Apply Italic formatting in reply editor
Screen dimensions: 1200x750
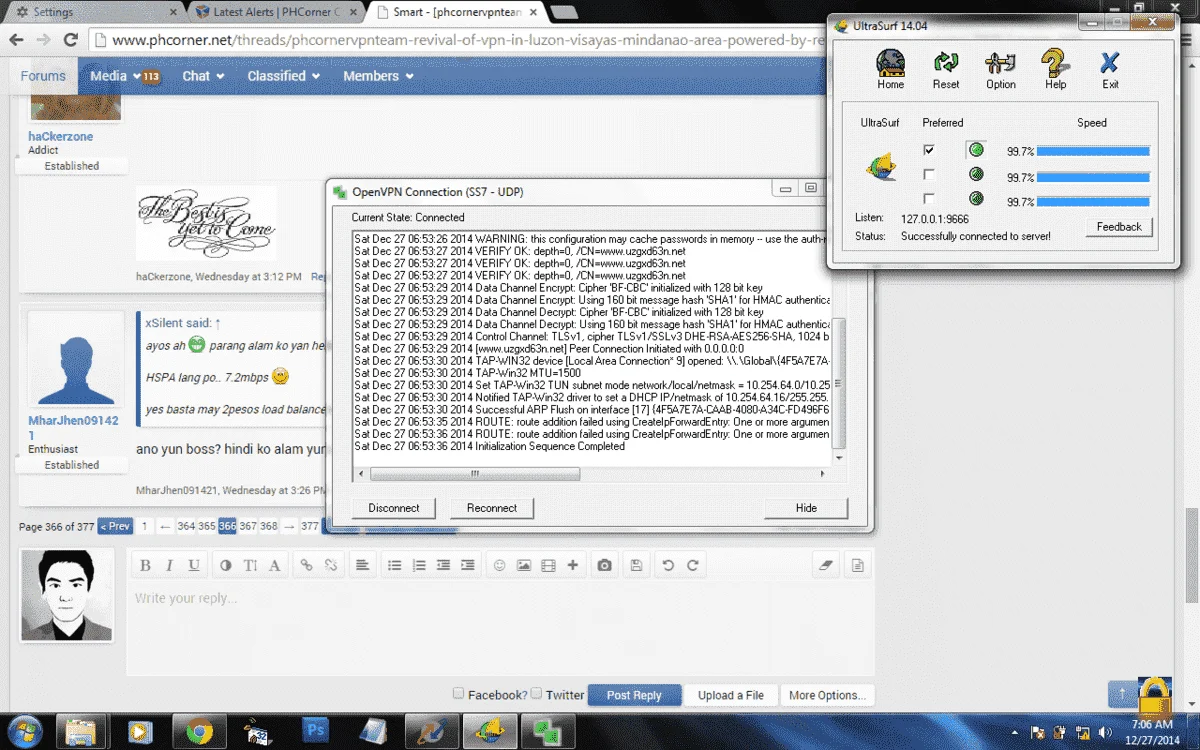[x=169, y=565]
